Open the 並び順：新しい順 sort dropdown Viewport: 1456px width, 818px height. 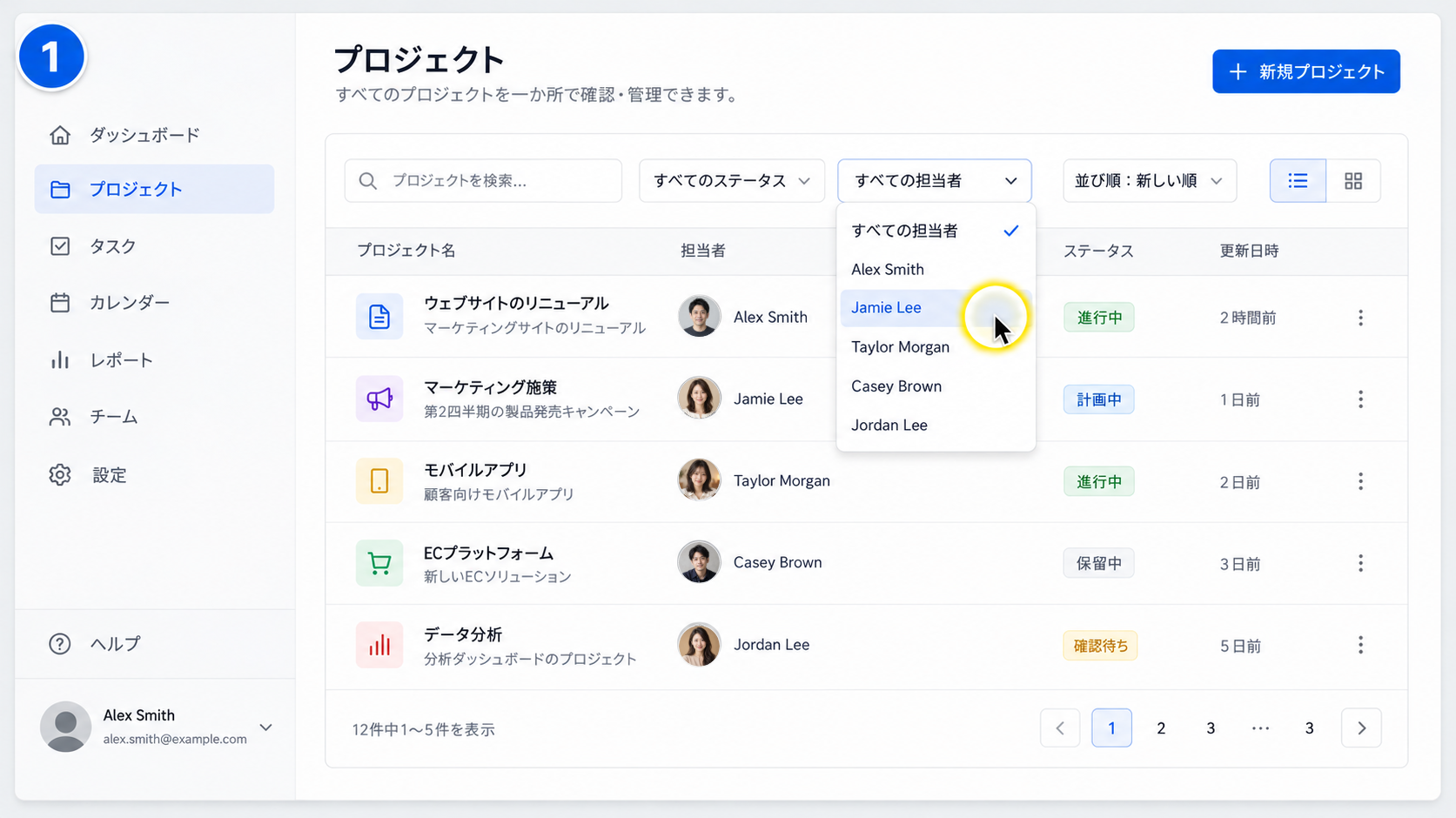(x=1150, y=181)
